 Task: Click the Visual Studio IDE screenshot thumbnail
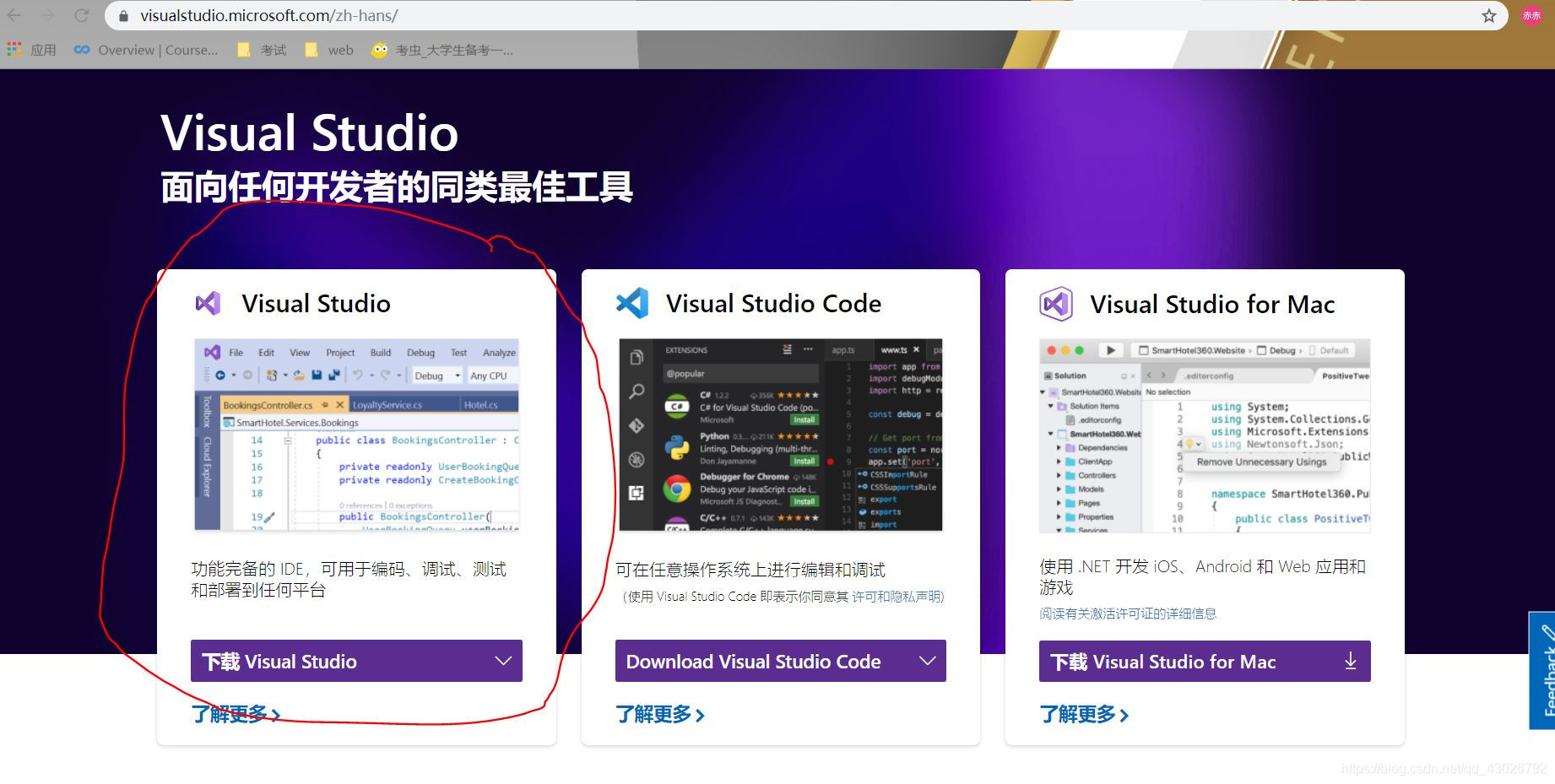356,435
